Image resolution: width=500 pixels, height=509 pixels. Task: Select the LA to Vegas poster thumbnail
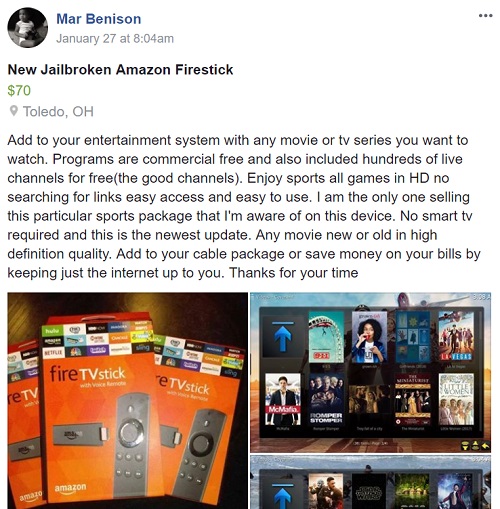click(x=456, y=337)
